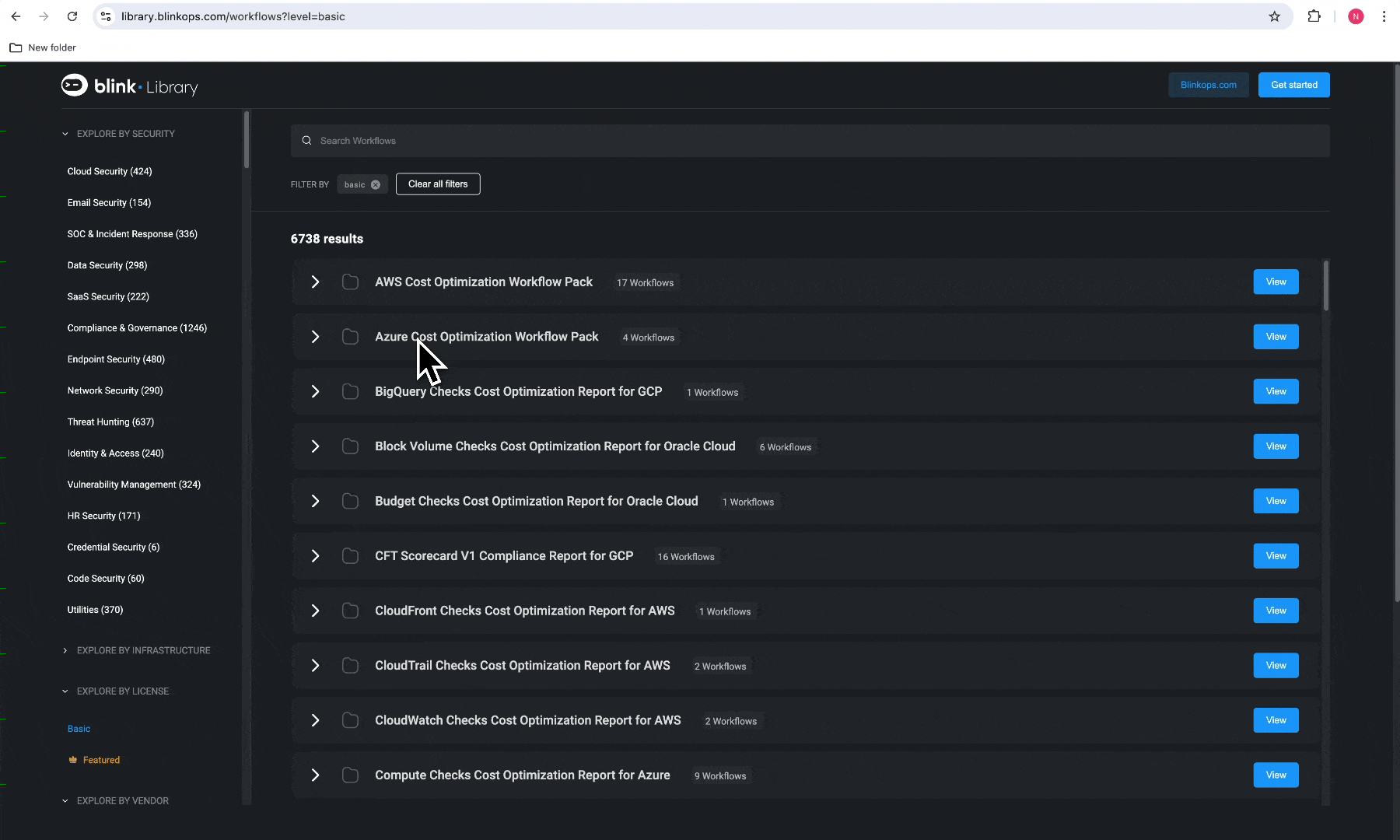Screen dimensions: 1400x840
Task: Click folder icon of CloudWatch Checks report
Action: coord(350,720)
